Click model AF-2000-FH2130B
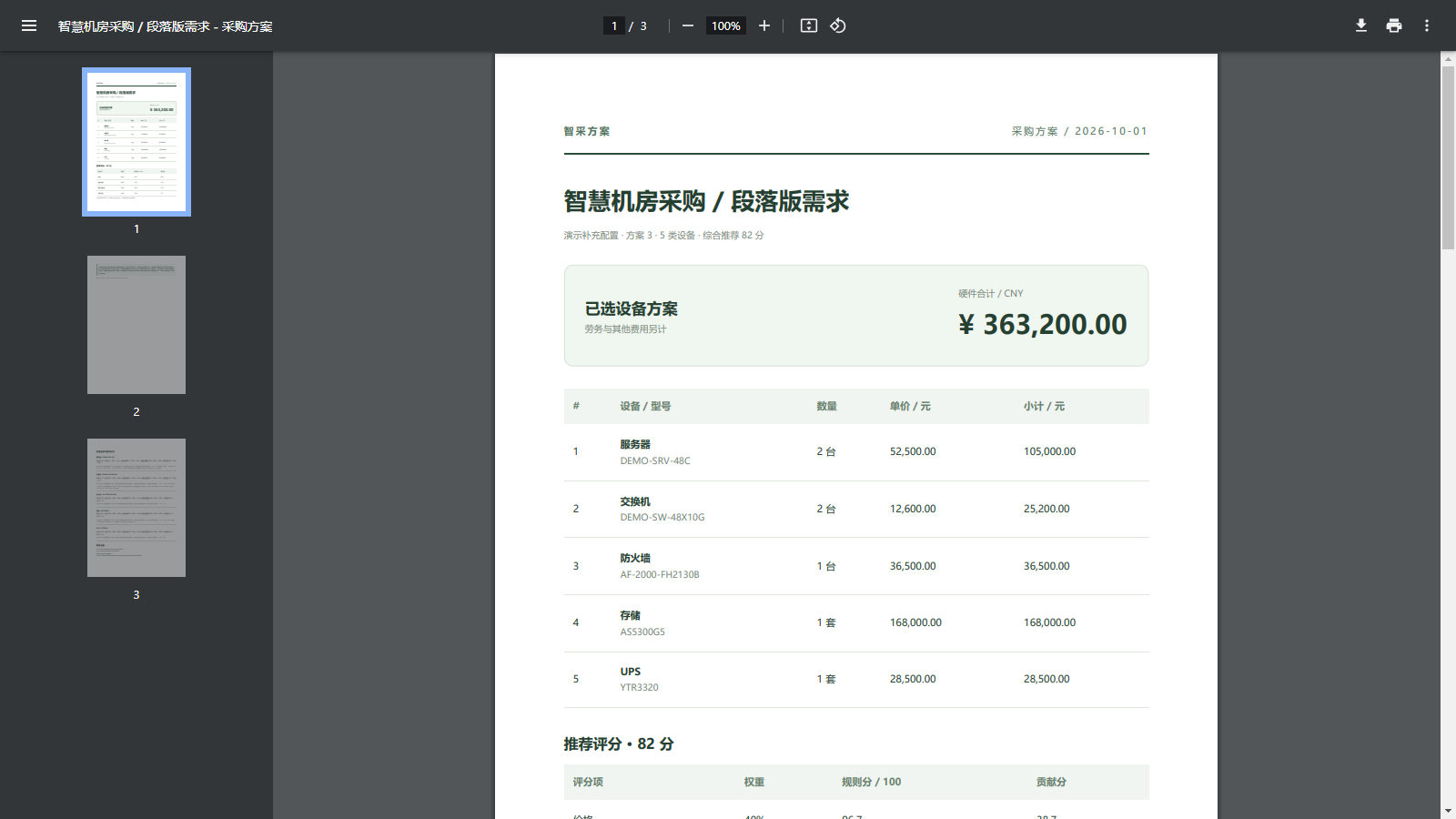The width and height of the screenshot is (1456, 819). coord(660,574)
